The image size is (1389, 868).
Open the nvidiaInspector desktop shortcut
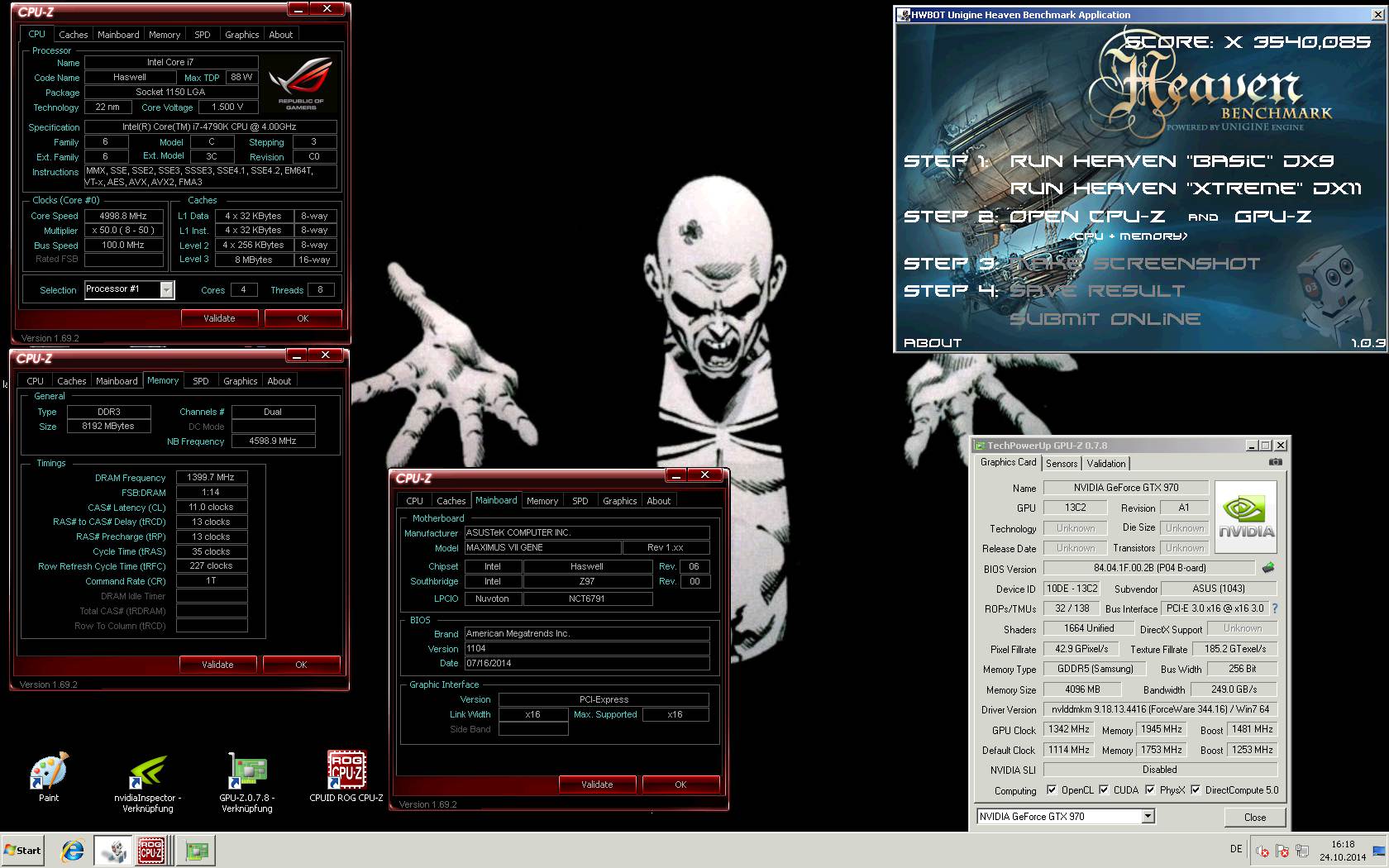tap(148, 783)
